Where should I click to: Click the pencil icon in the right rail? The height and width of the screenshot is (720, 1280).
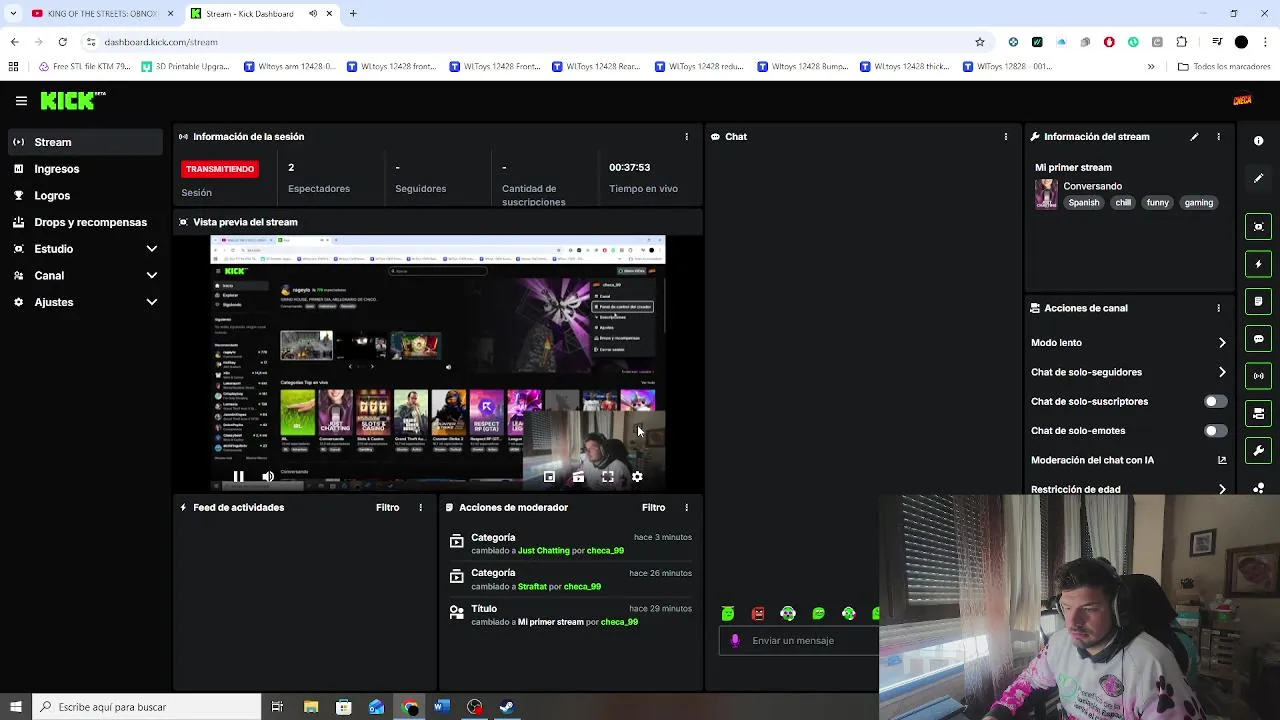pos(1259,178)
